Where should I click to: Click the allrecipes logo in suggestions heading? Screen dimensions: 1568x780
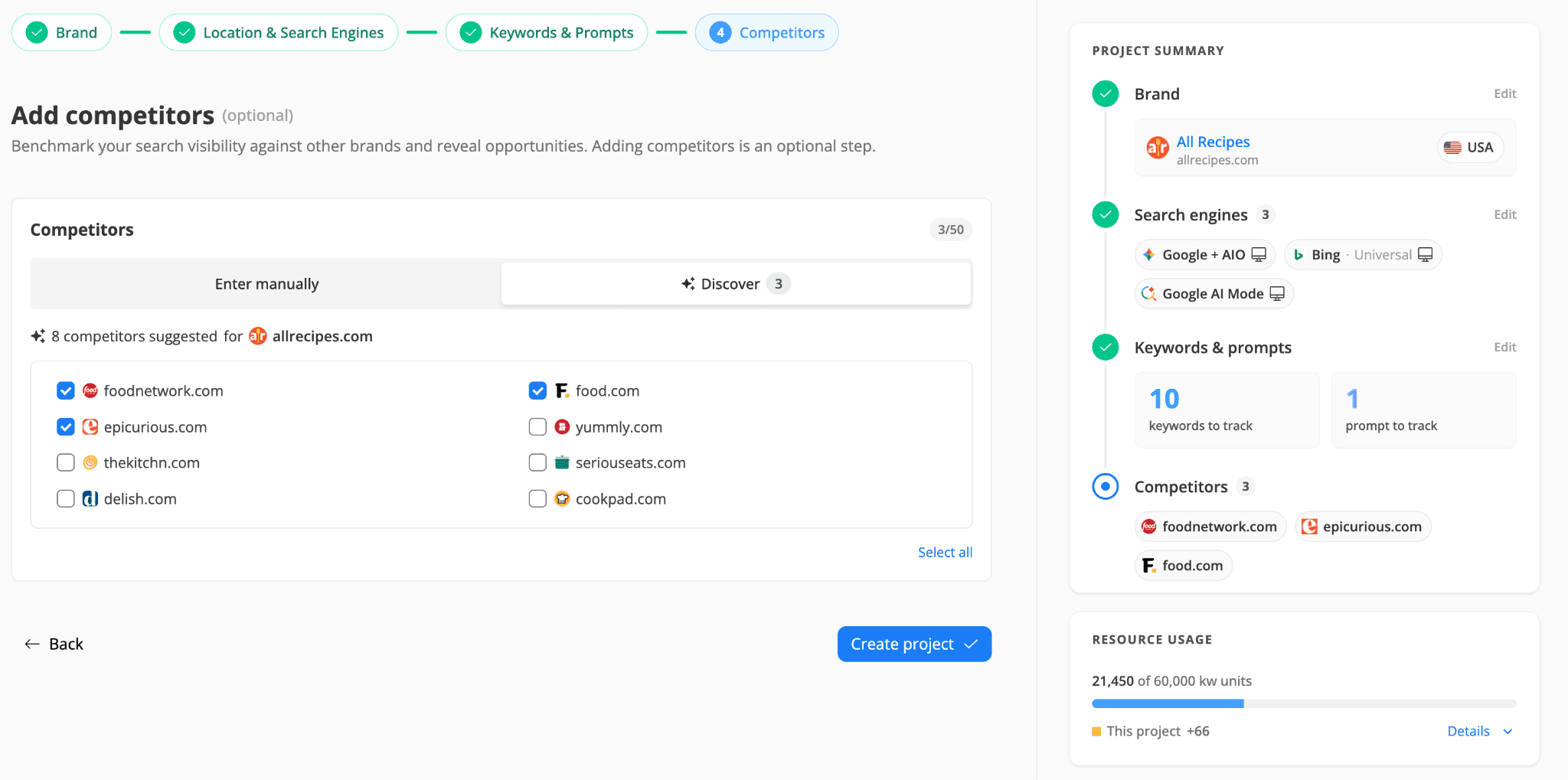tap(258, 336)
